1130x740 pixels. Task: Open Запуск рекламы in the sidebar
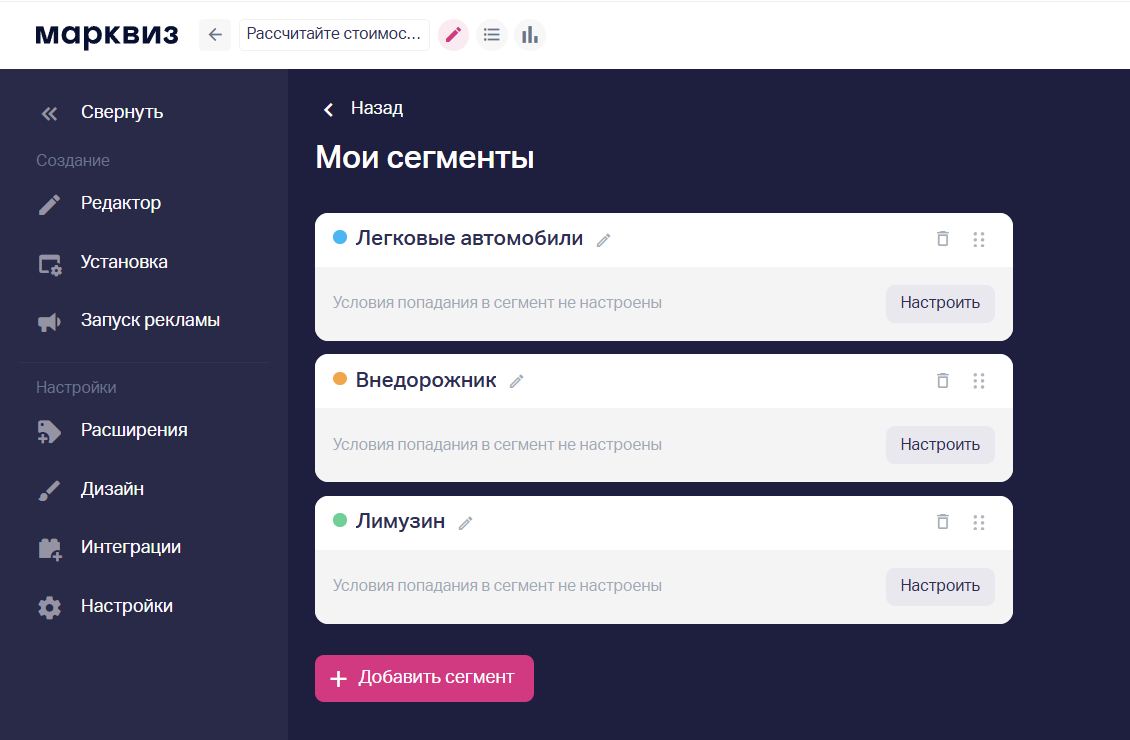point(150,320)
